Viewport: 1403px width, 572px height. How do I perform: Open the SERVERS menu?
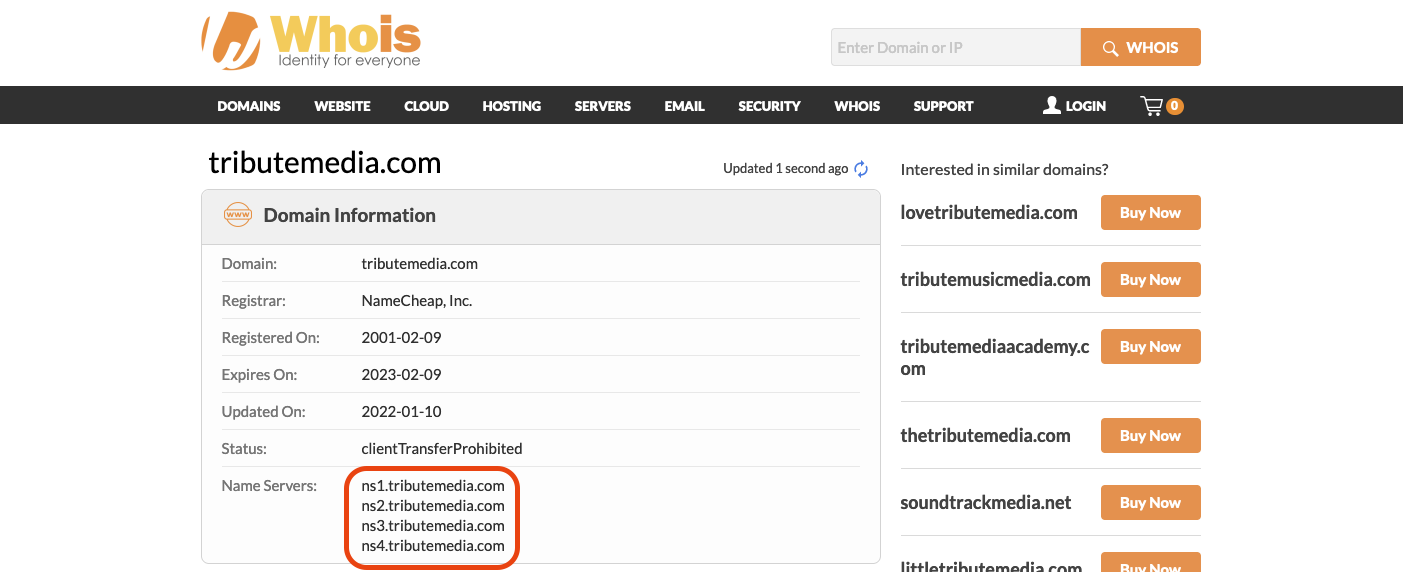coord(602,106)
